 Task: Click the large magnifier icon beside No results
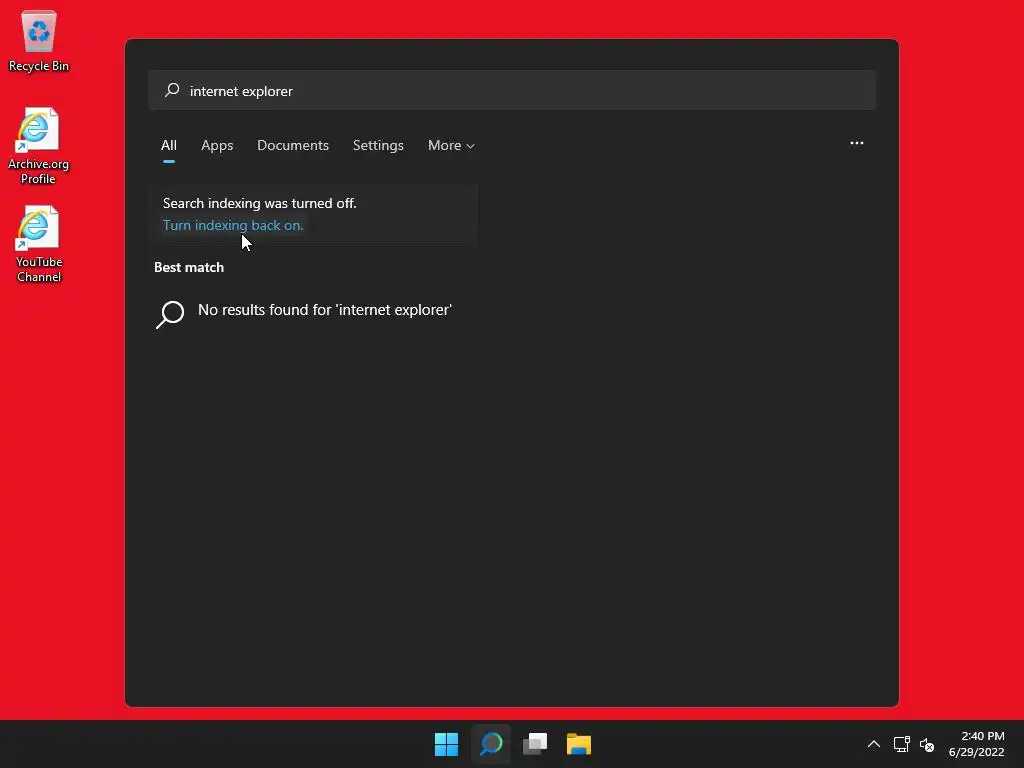pos(170,313)
